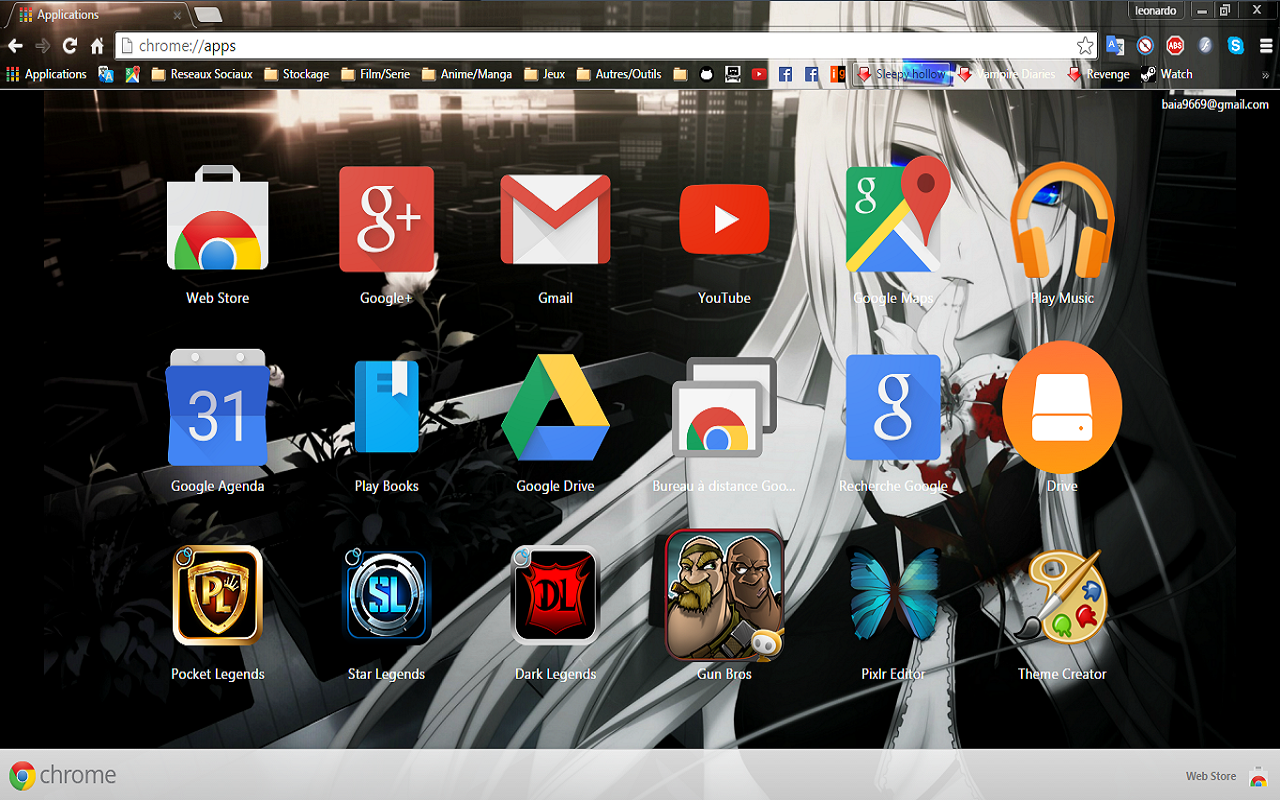Open the Sleepy hollow bookmark
The width and height of the screenshot is (1280, 800).
901,74
